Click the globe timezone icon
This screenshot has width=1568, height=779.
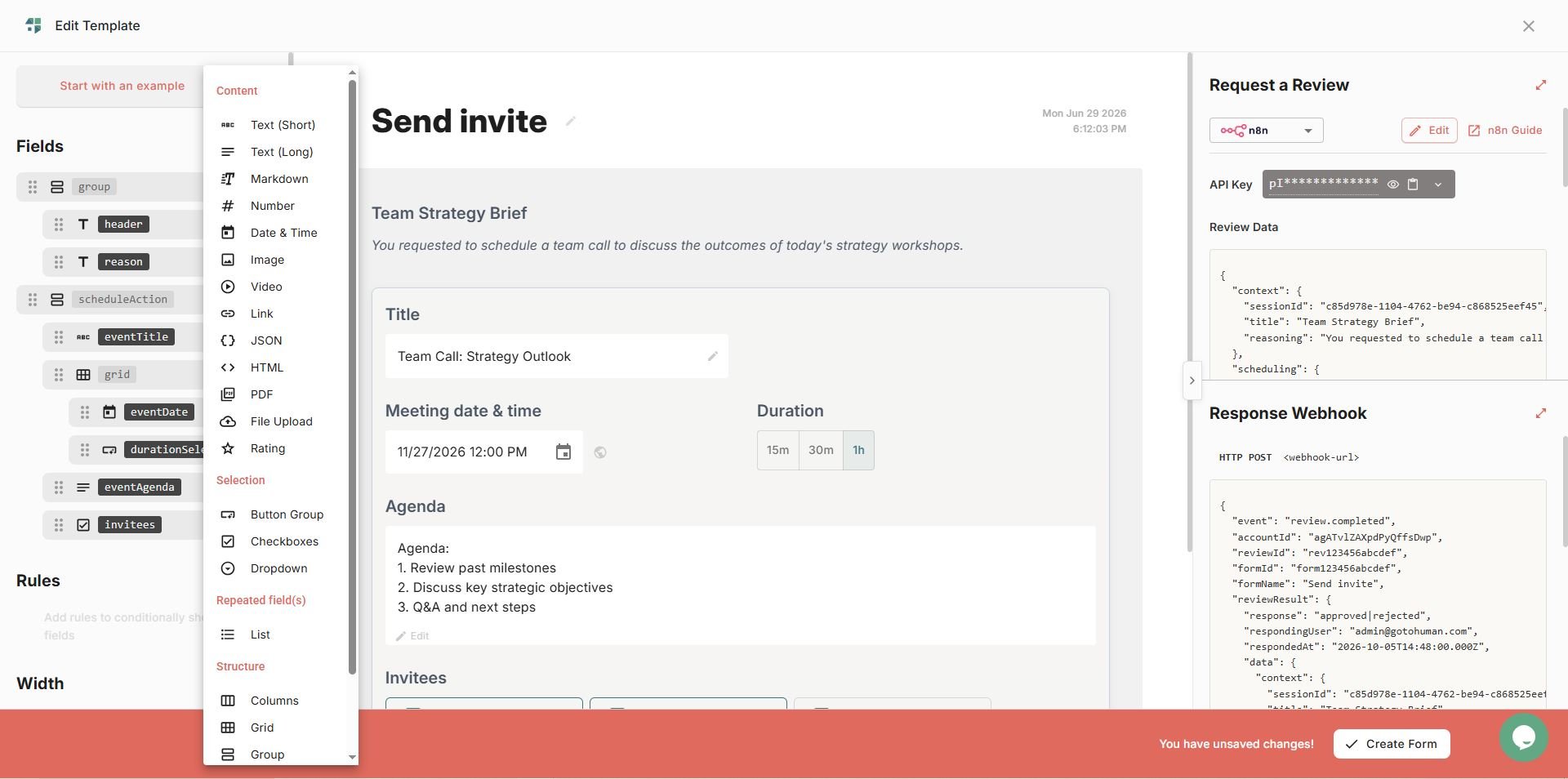600,452
